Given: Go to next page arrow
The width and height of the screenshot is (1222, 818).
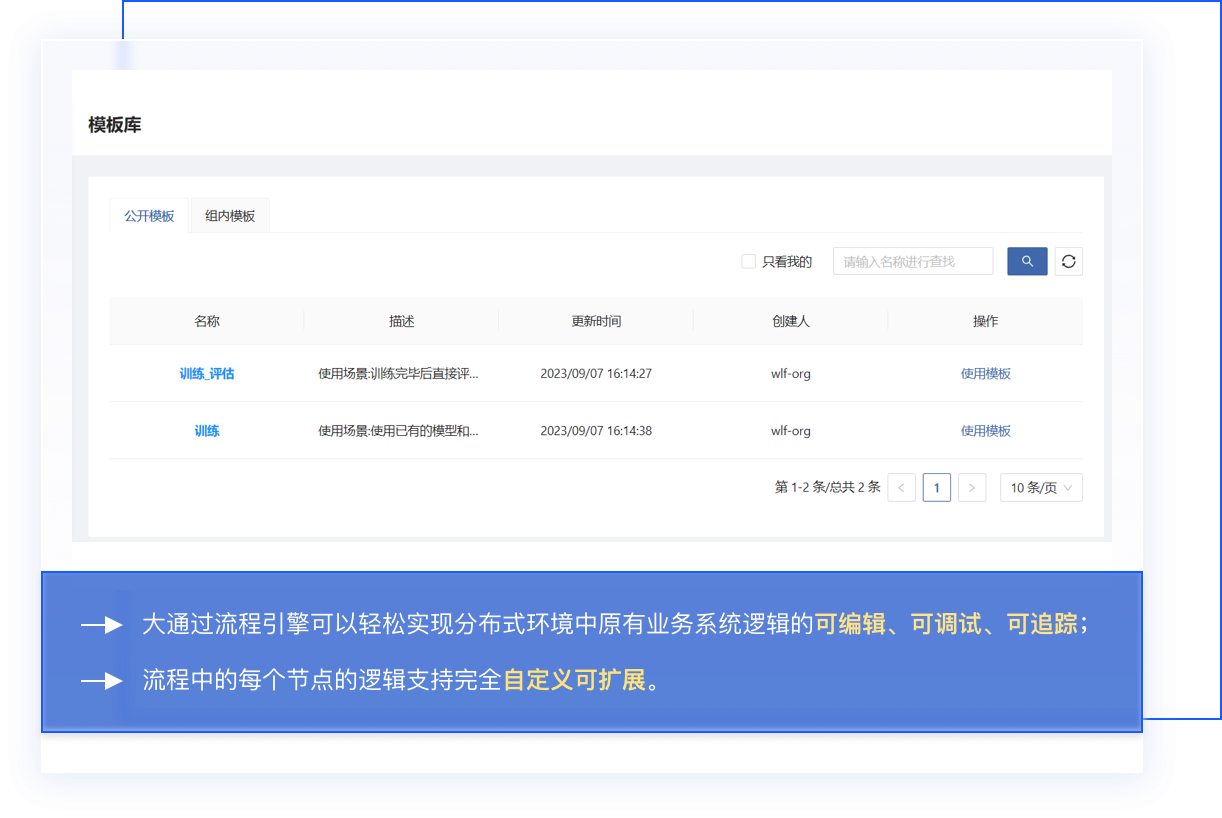Looking at the screenshot, I should (x=972, y=488).
